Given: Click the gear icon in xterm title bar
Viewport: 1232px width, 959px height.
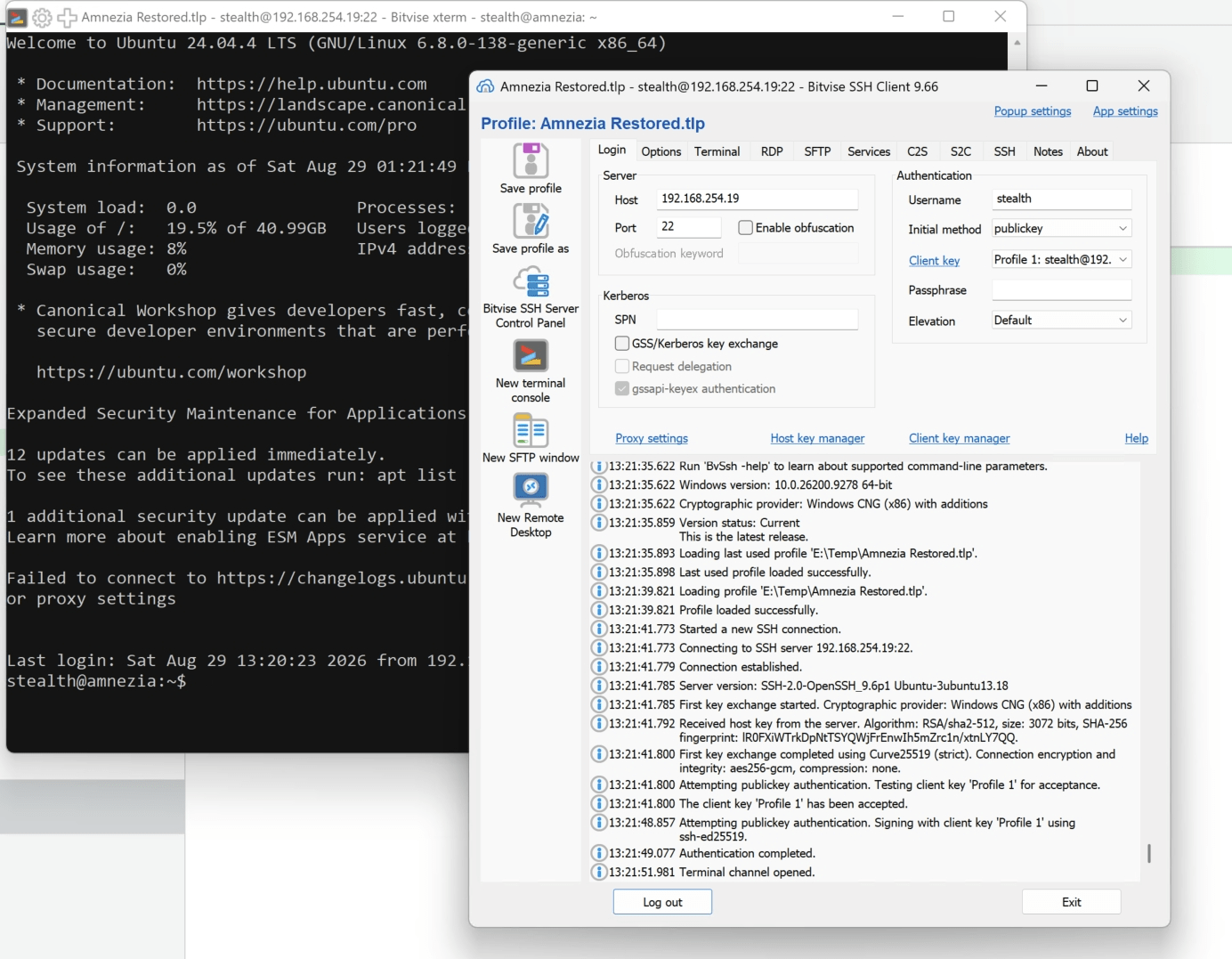Looking at the screenshot, I should (42, 17).
